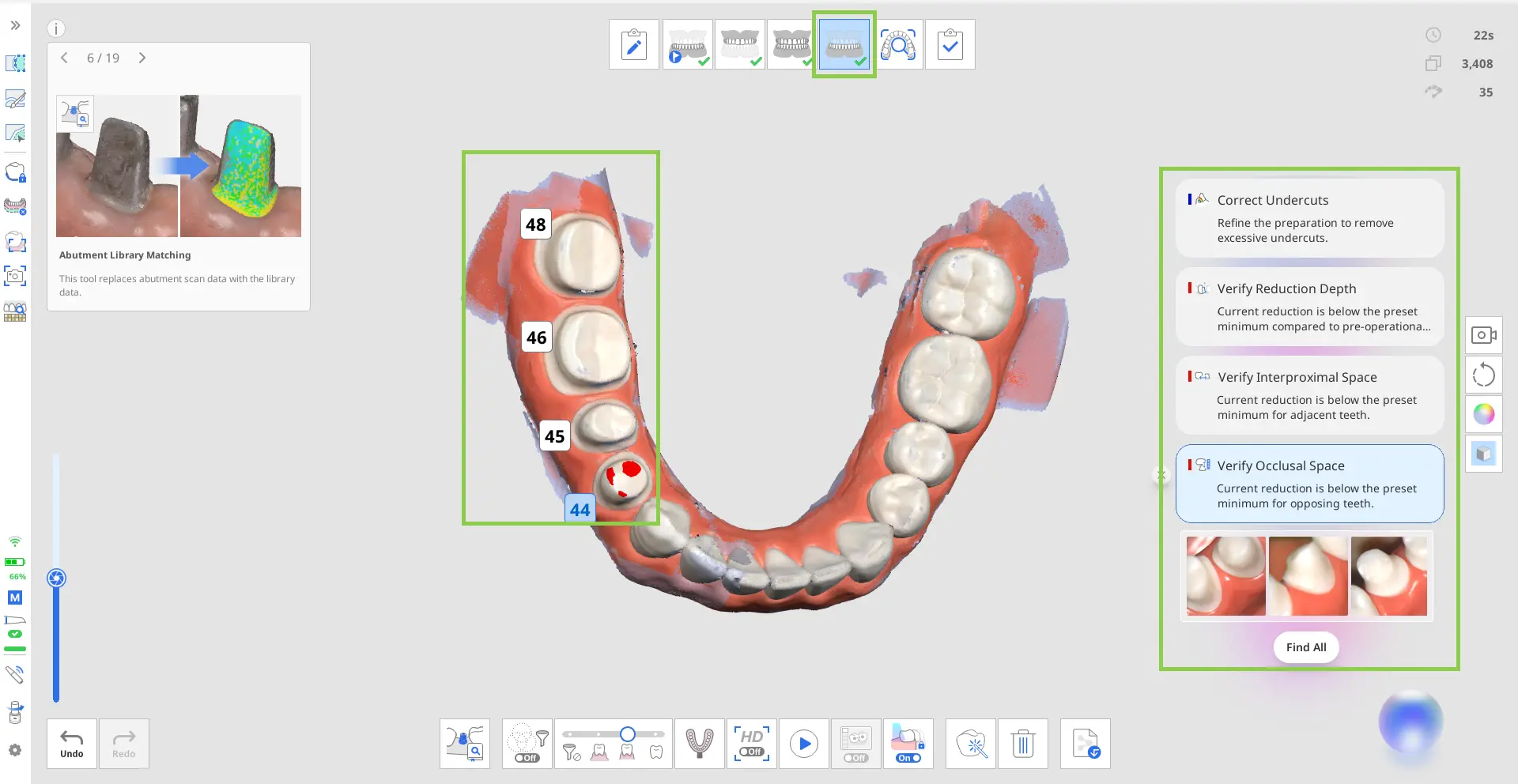
Task: Expand the left sidebar with double chevron
Action: [x=15, y=25]
